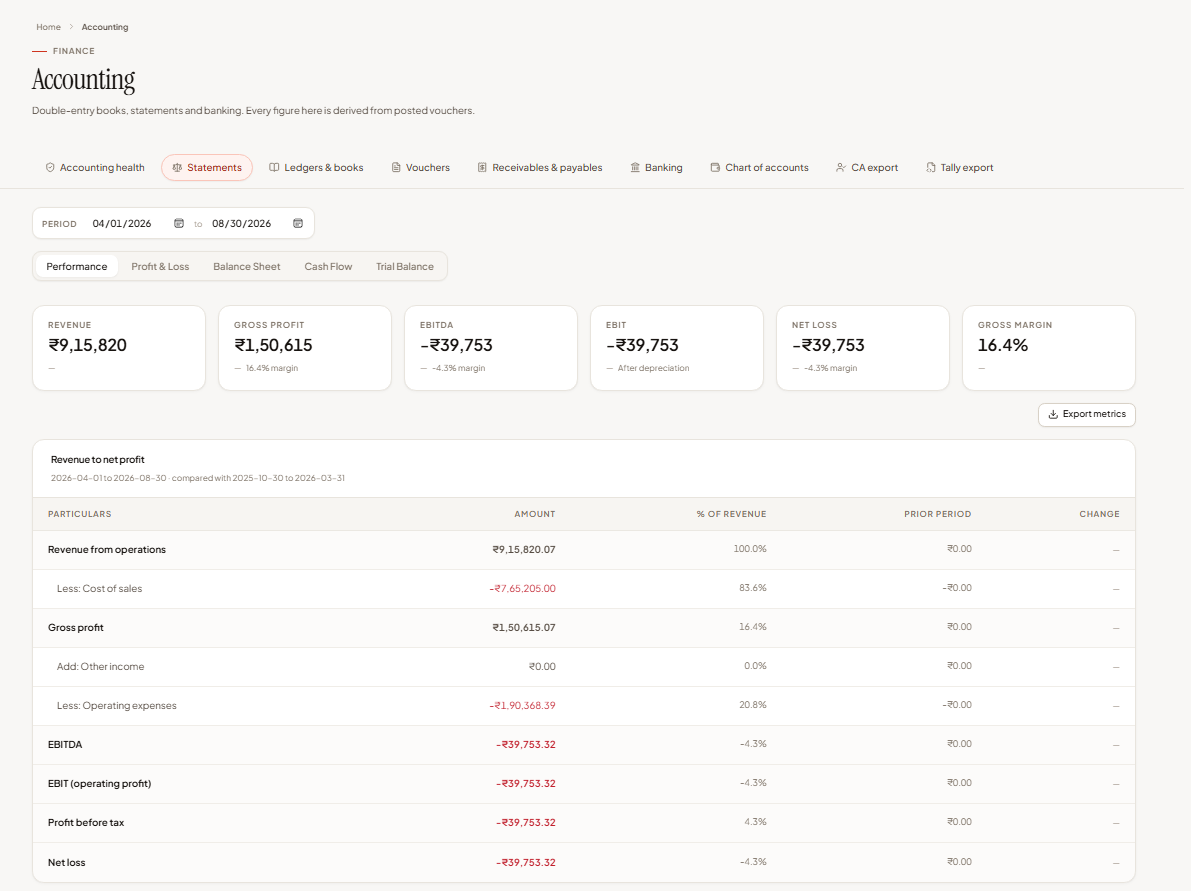Switch to the Cash Flow view
The width and height of the screenshot is (1191, 891).
click(328, 267)
